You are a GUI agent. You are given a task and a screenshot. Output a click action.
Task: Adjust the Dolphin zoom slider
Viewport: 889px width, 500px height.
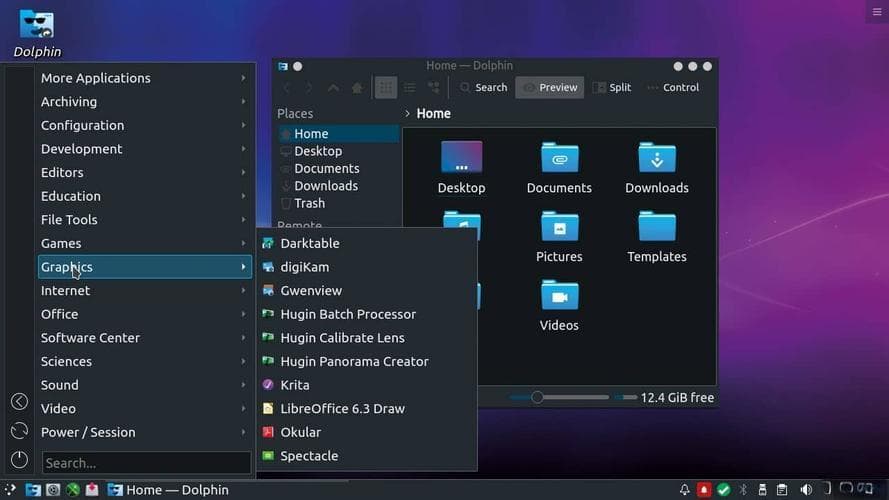(x=559, y=397)
